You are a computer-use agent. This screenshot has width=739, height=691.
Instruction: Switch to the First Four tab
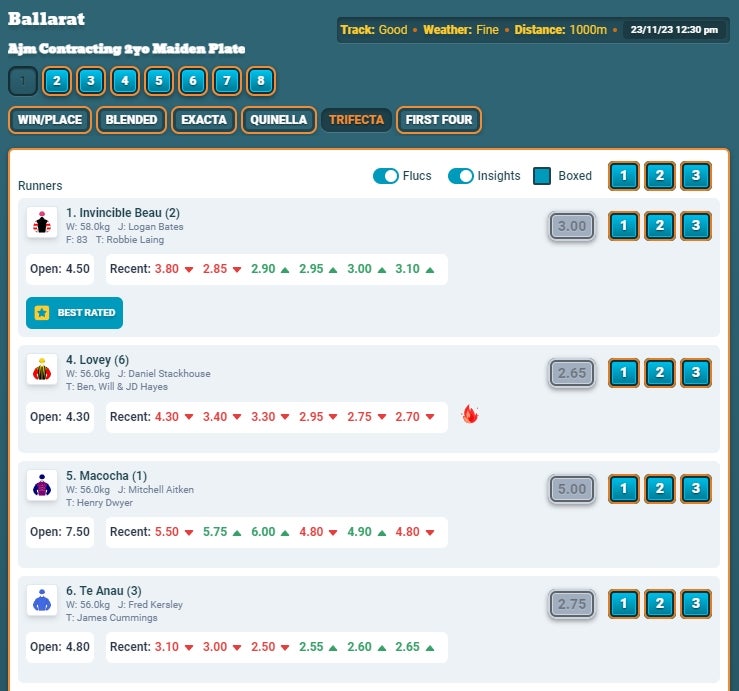(439, 120)
